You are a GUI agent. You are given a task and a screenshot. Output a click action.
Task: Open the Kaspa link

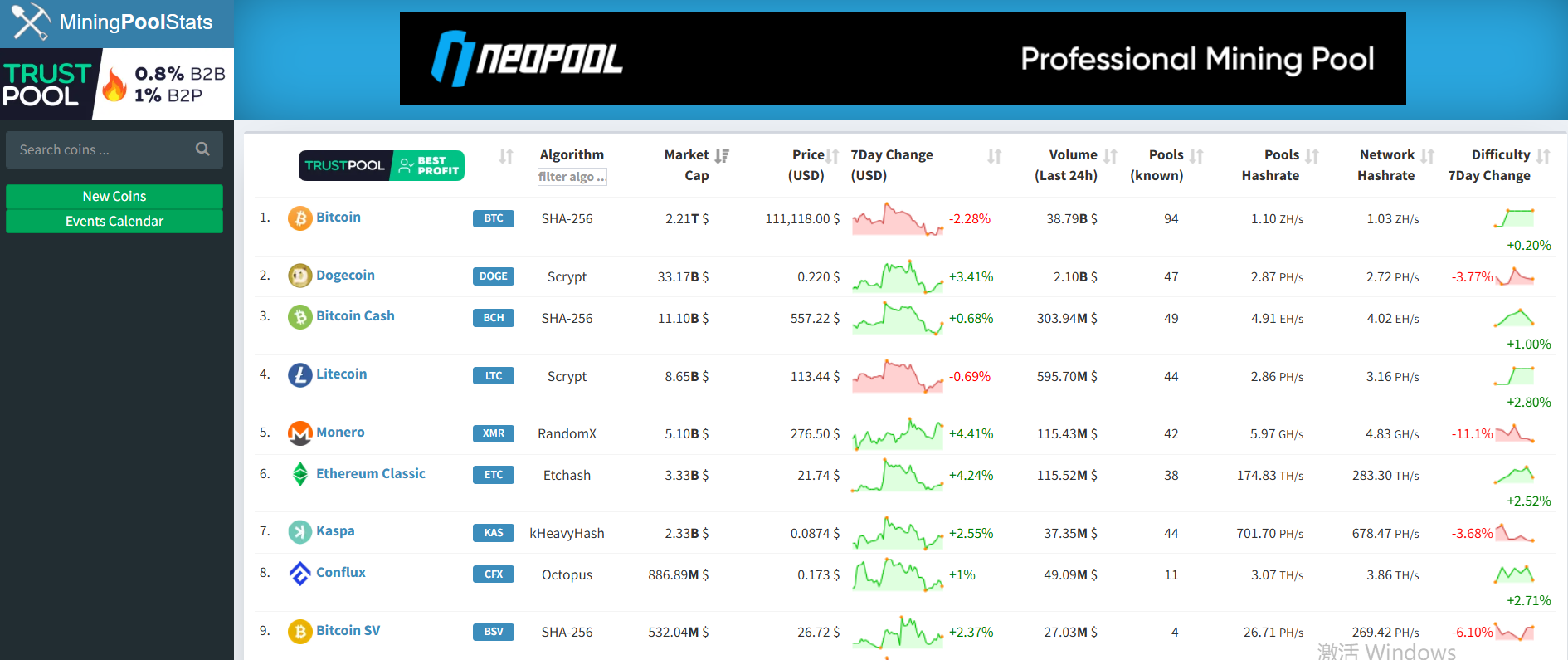click(335, 530)
